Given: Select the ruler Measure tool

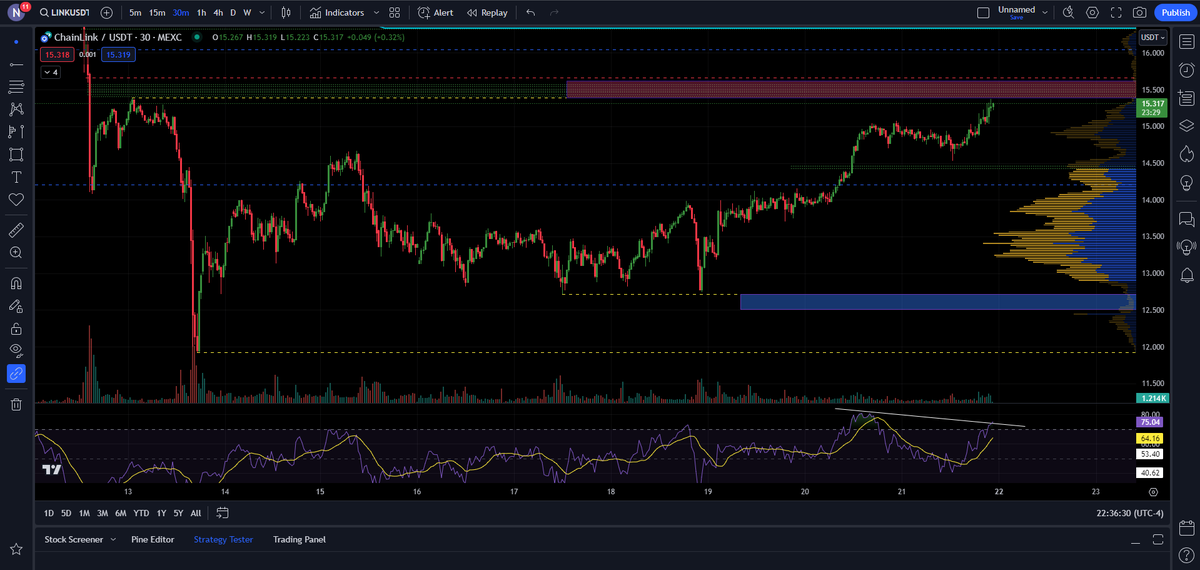Looking at the screenshot, I should coord(16,230).
